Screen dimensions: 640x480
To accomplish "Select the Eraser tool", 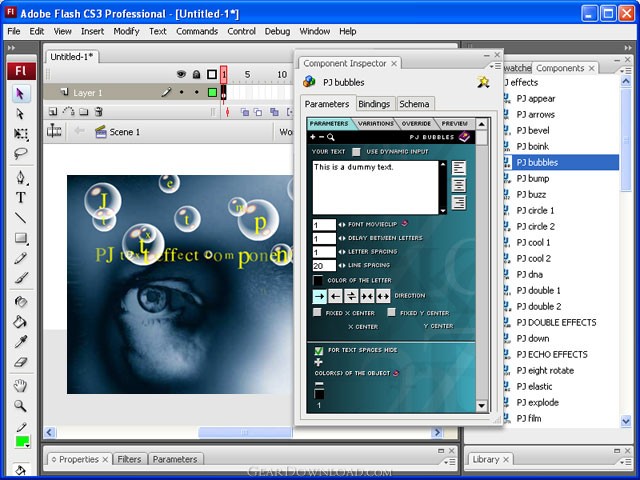I will pos(20,362).
